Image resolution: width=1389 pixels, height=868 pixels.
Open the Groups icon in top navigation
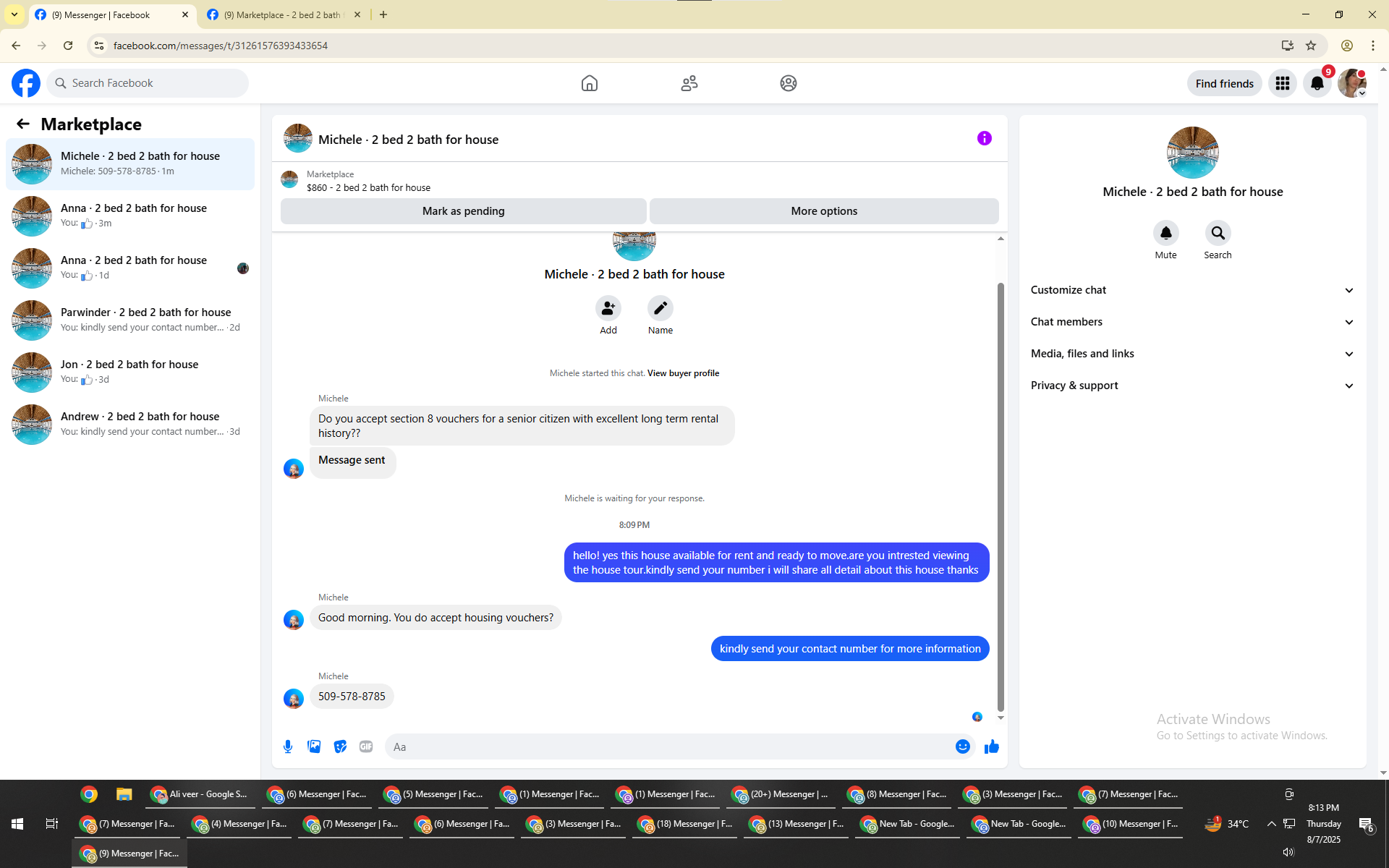pos(789,83)
